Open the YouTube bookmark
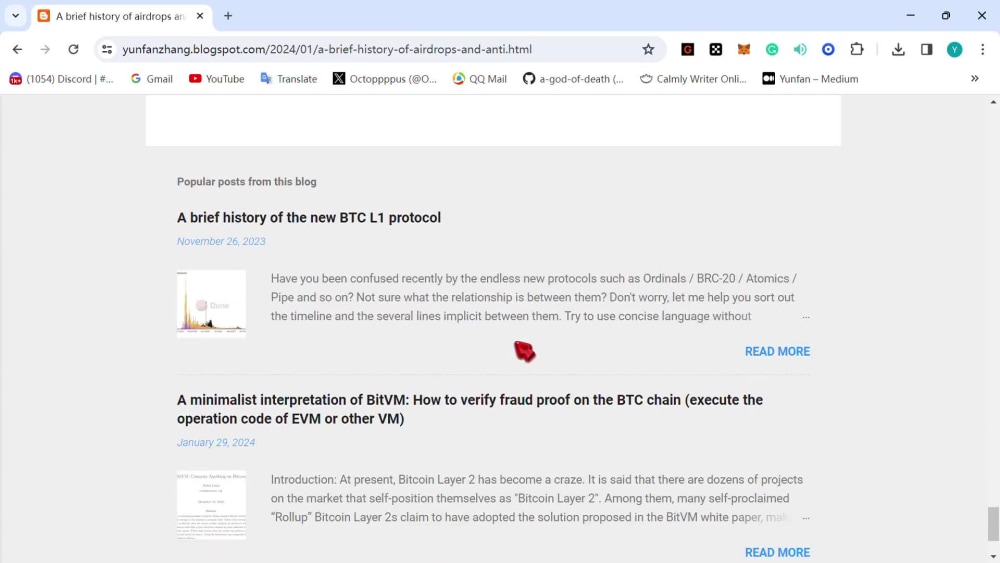This screenshot has width=1000, height=563. coord(217,78)
